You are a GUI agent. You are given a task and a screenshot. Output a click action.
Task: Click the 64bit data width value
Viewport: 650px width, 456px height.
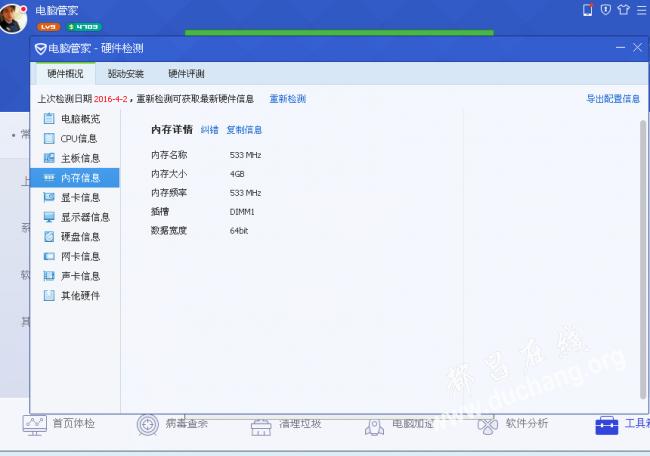point(239,231)
